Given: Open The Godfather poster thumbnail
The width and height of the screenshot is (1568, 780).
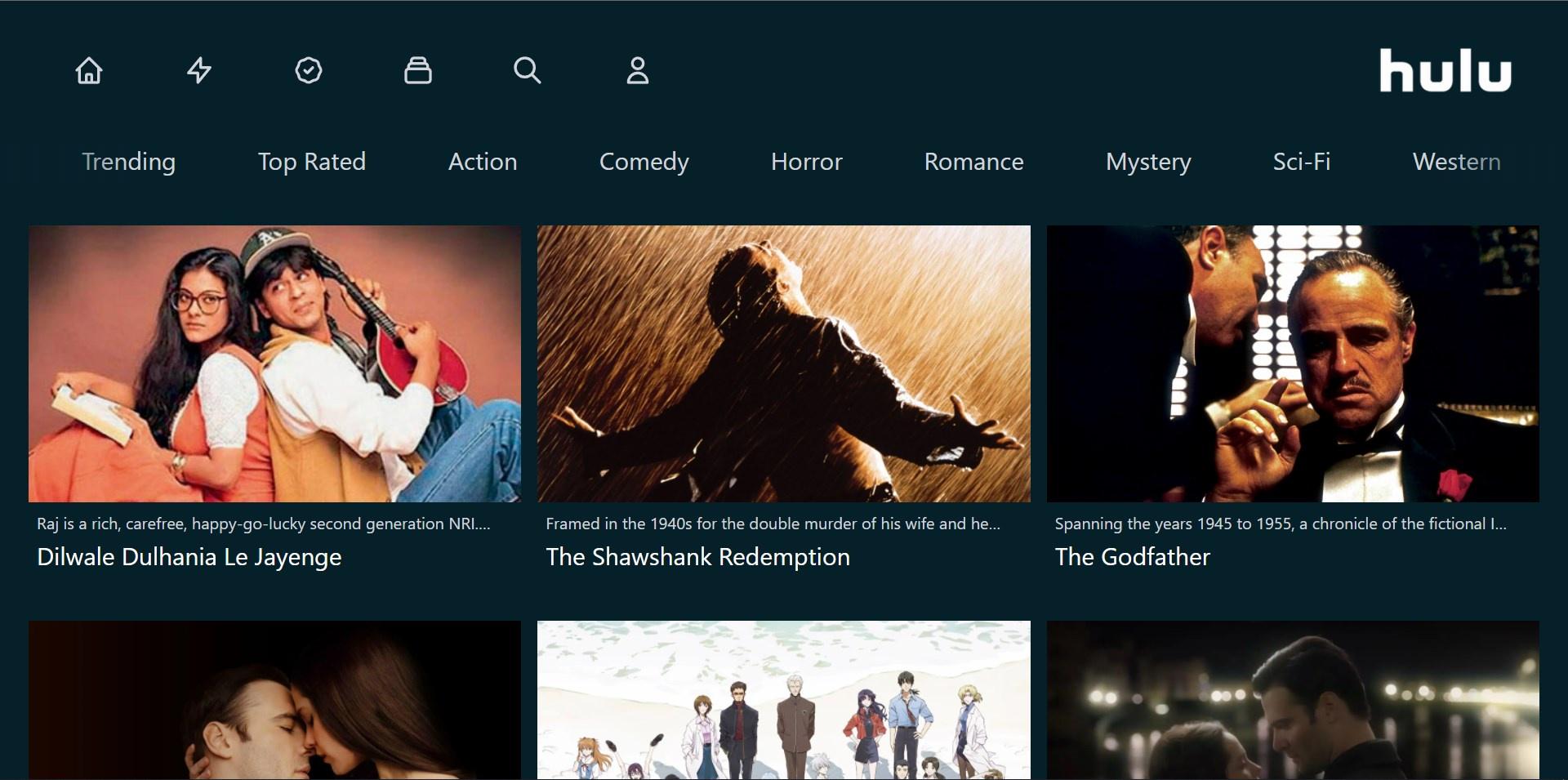Looking at the screenshot, I should tap(1293, 363).
